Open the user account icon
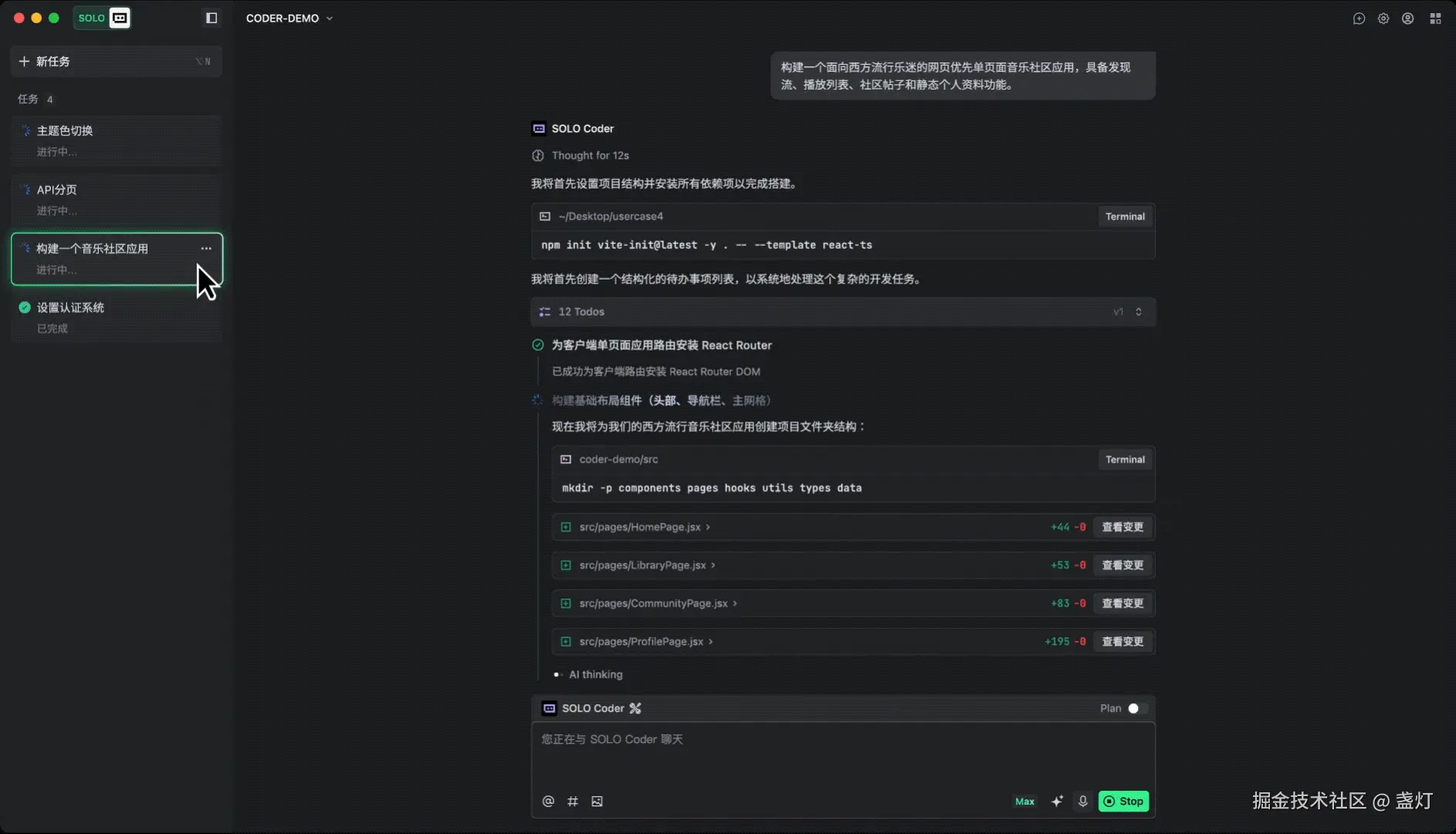This screenshot has height=834, width=1456. click(x=1408, y=19)
